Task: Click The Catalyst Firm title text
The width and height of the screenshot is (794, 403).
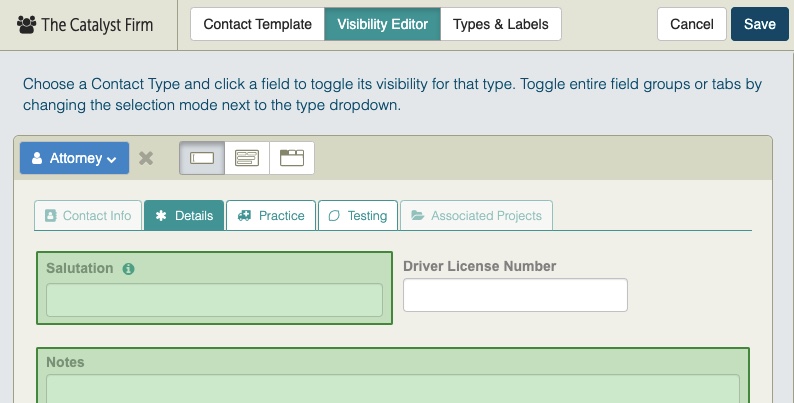Action: [x=97, y=25]
